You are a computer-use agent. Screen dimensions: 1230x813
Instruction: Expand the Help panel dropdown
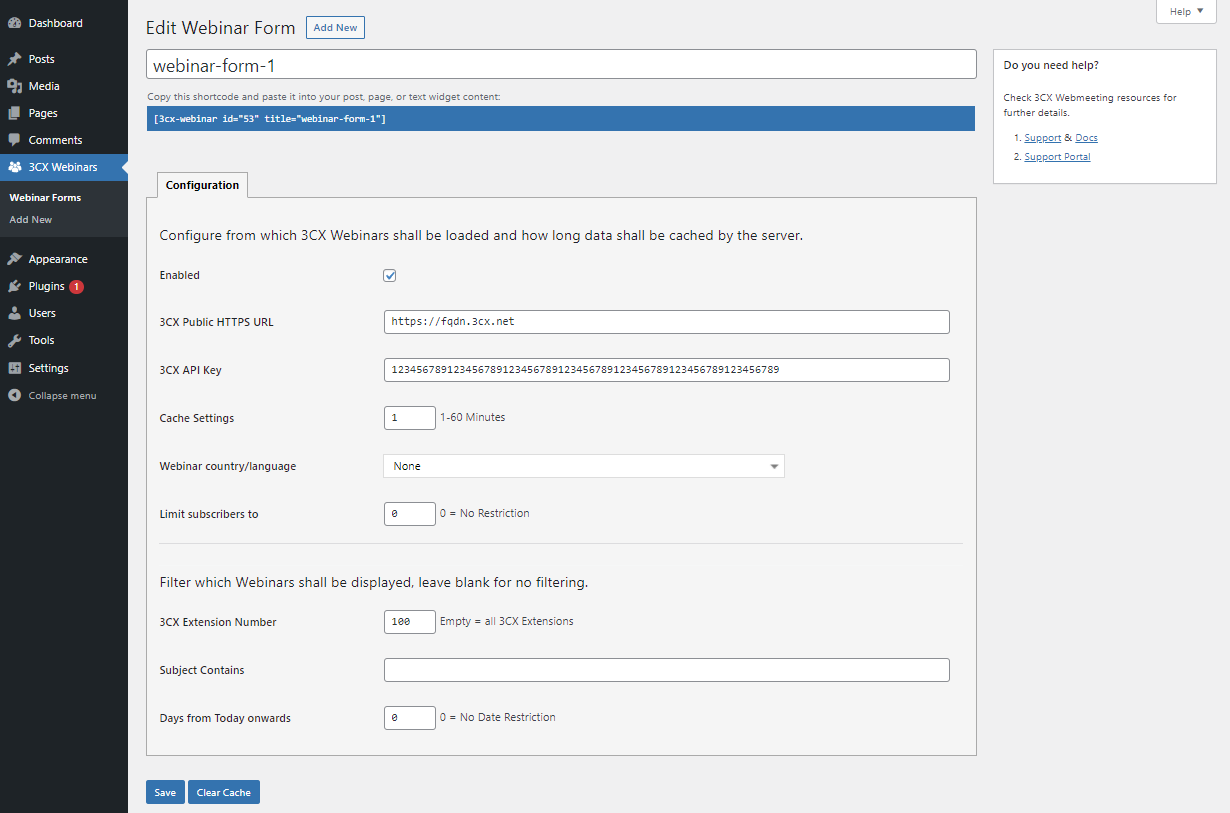pyautogui.click(x=1186, y=11)
